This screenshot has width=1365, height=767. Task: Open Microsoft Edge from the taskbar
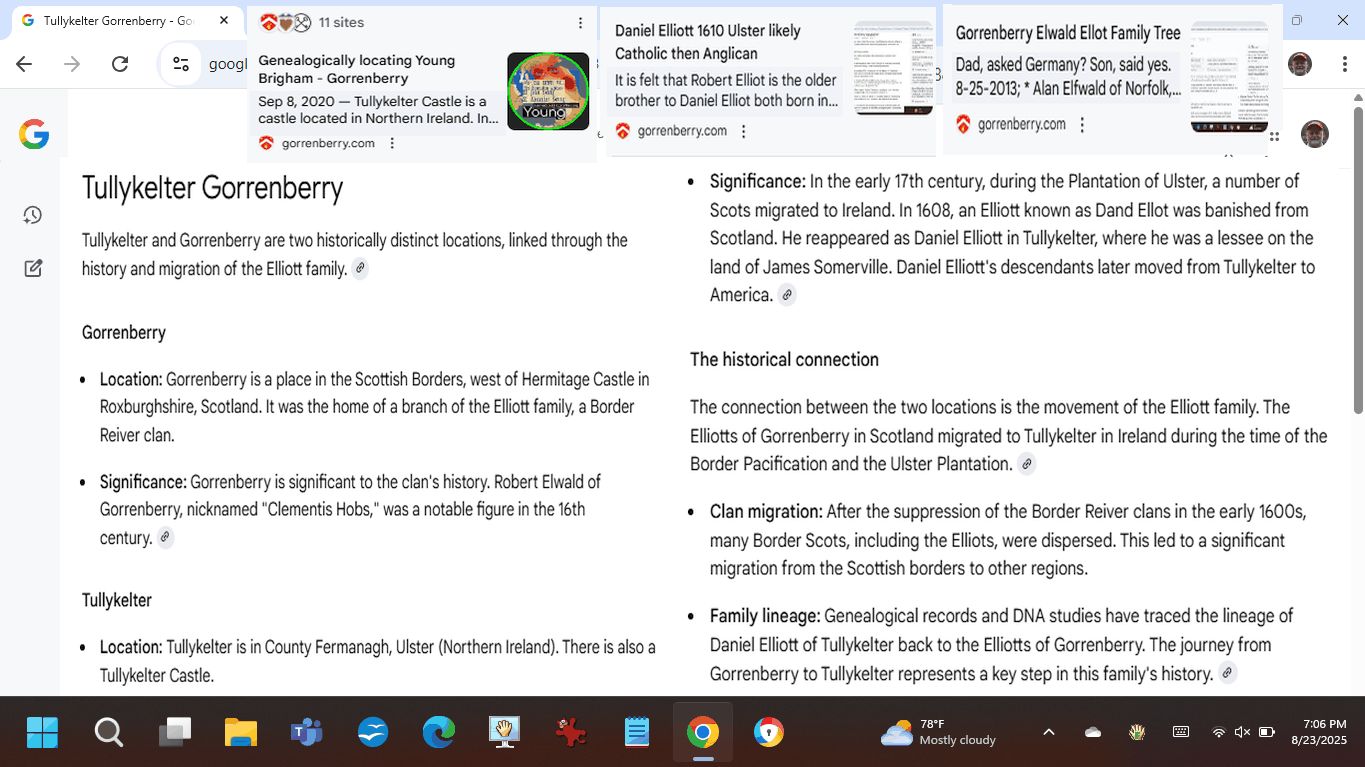438,733
